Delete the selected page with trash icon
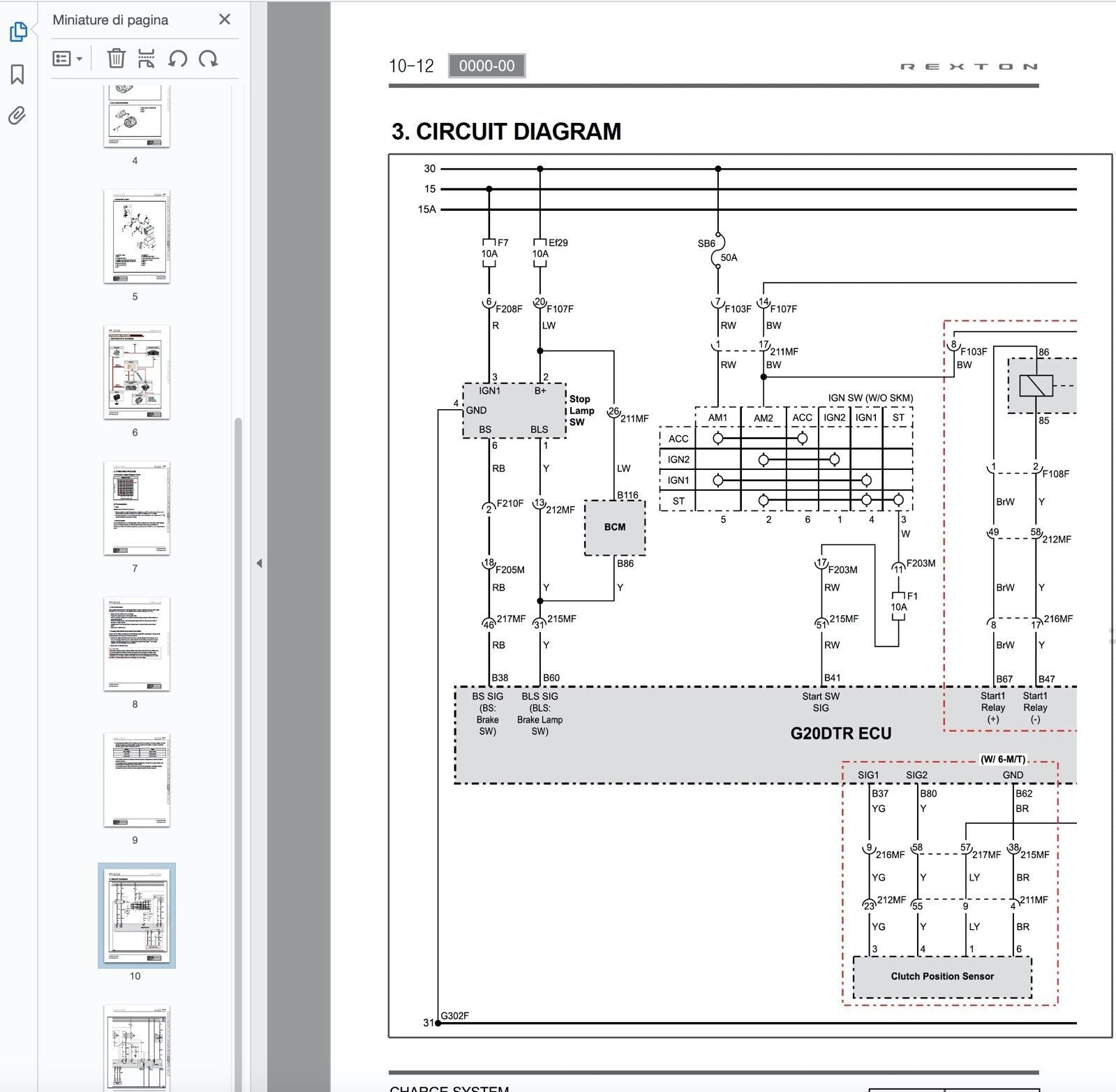The width and height of the screenshot is (1116, 1092). tap(116, 59)
